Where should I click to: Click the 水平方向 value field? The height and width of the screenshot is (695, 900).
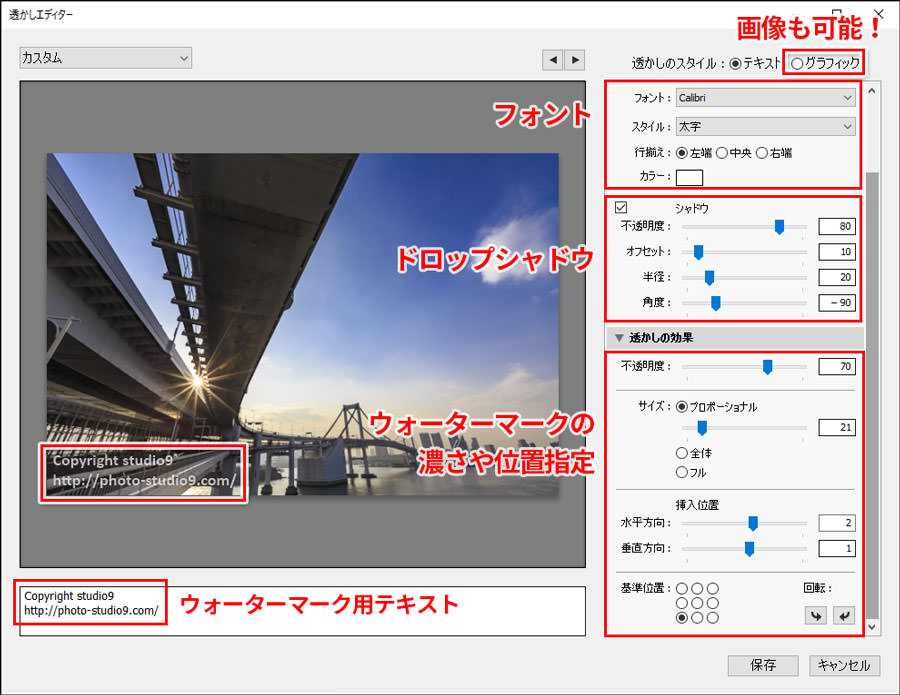pos(836,523)
